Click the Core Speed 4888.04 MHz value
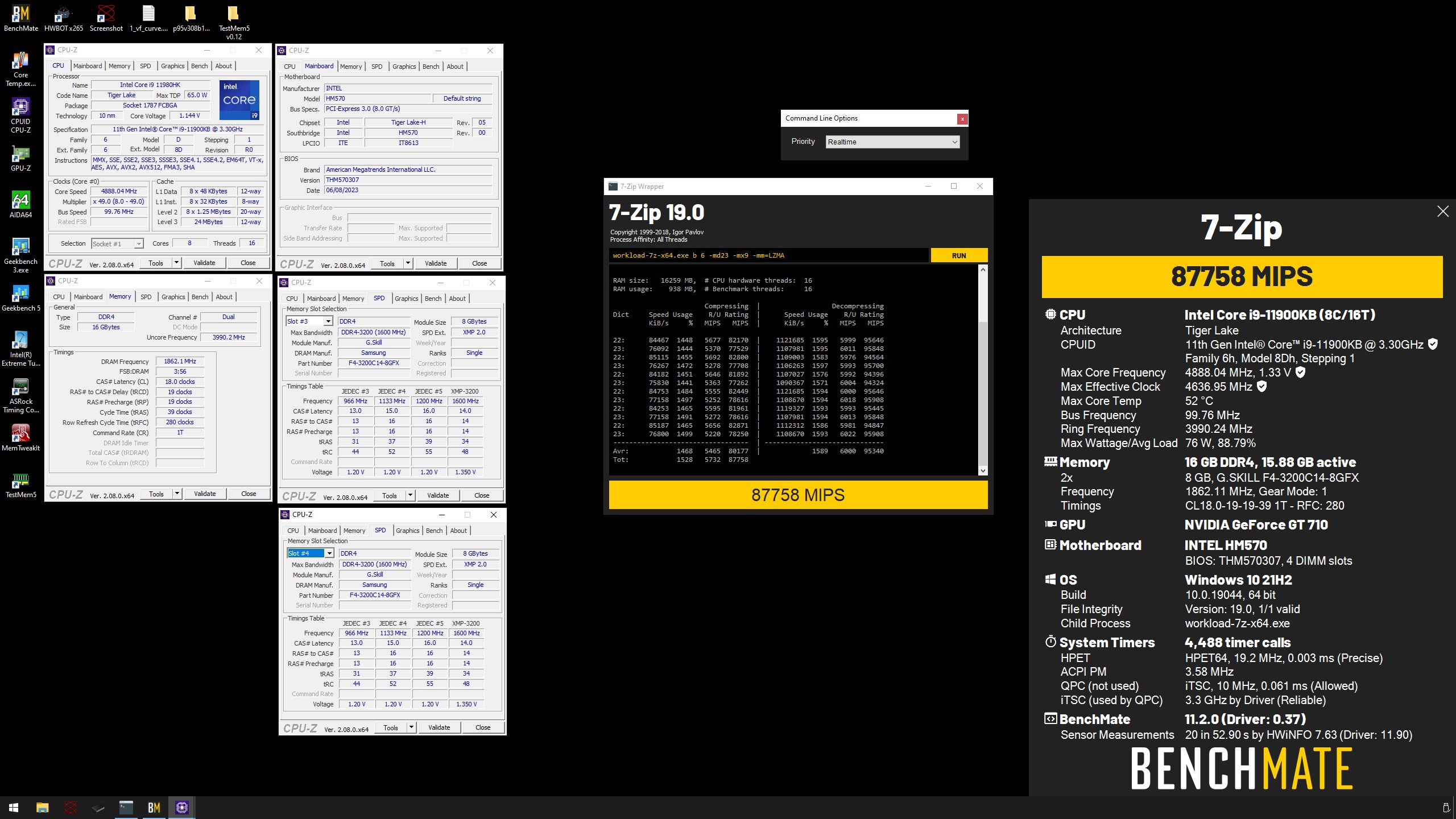Screen dimensions: 1456x819 pos(119,191)
